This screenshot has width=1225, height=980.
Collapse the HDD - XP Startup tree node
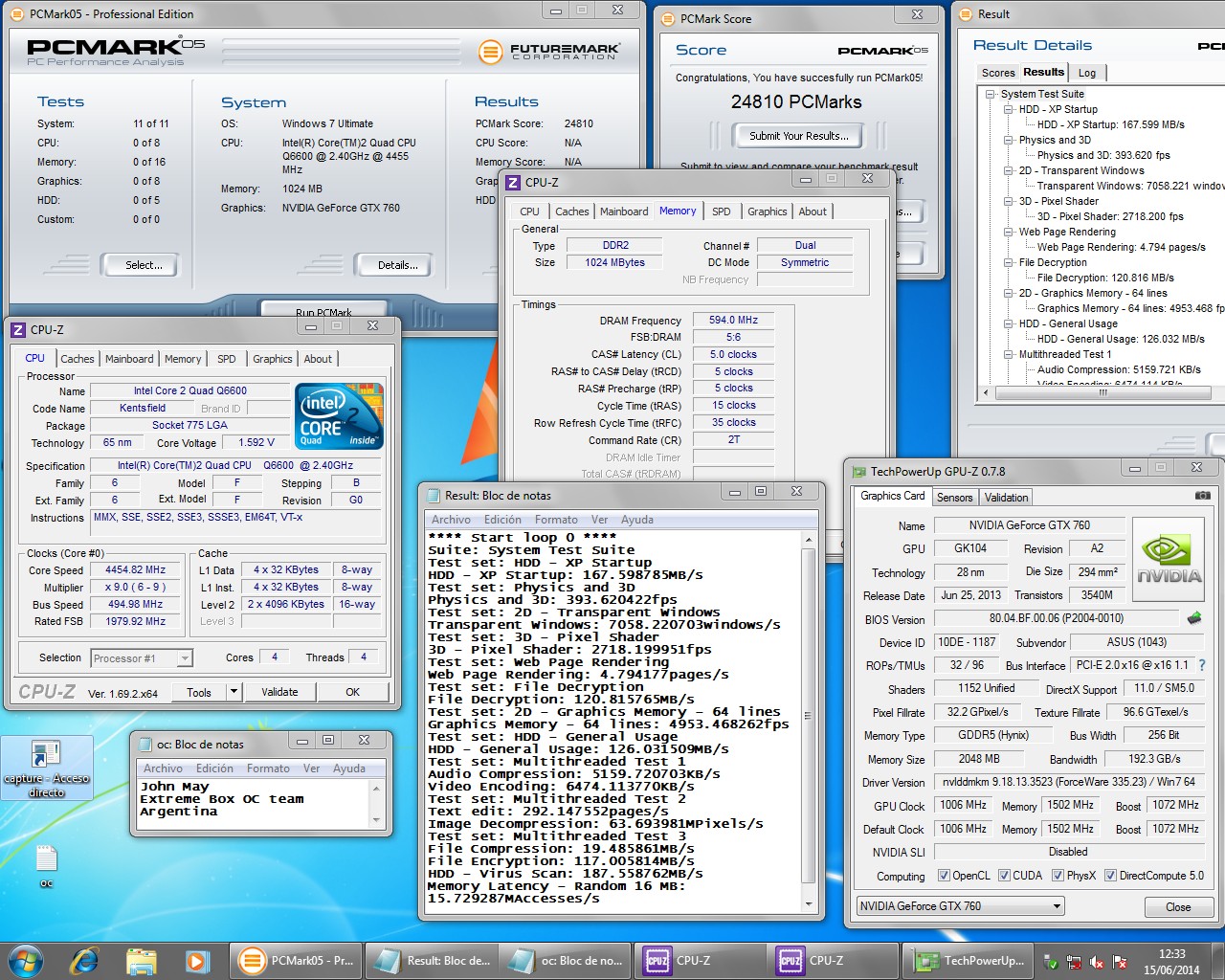point(1009,109)
